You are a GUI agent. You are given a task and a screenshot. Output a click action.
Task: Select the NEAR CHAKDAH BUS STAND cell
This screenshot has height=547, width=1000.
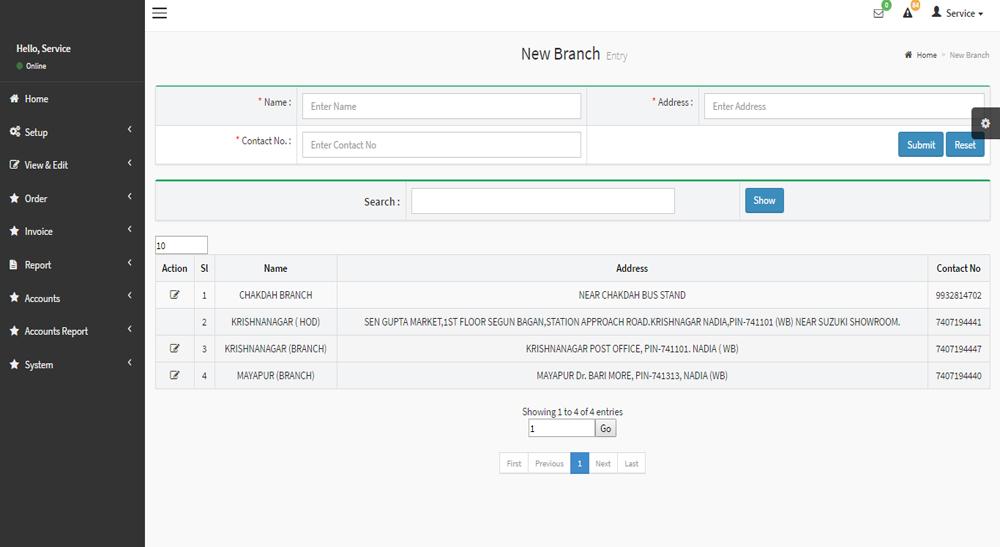pyautogui.click(x=632, y=295)
